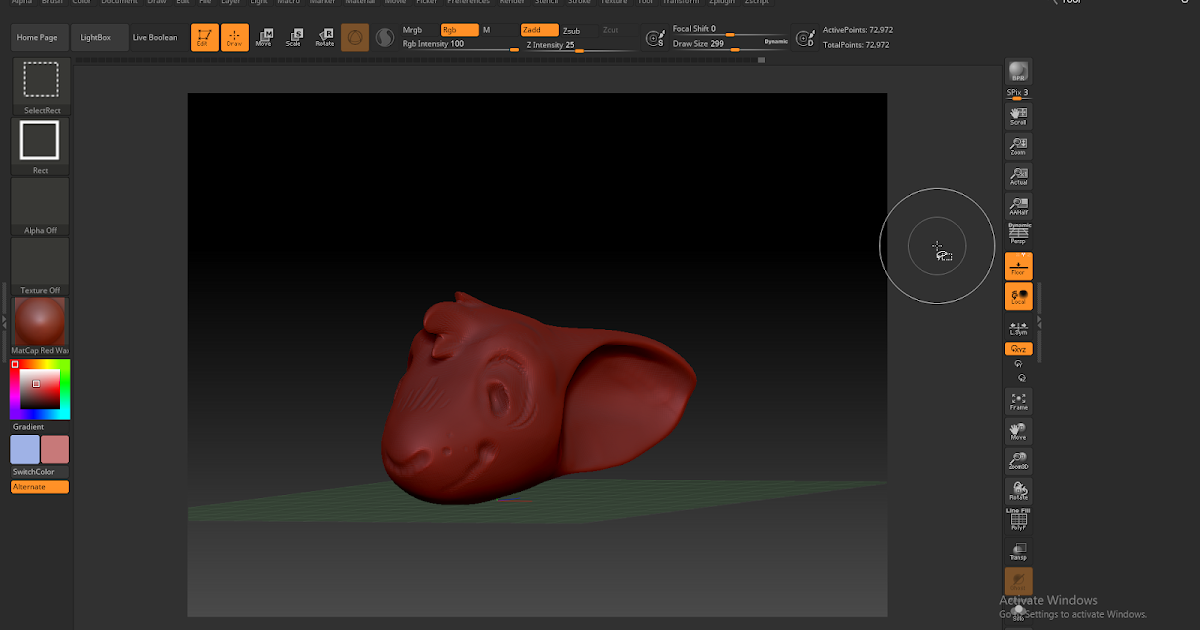1200x630 pixels.
Task: Select the Scale tool in top shelf
Action: pyautogui.click(x=294, y=36)
